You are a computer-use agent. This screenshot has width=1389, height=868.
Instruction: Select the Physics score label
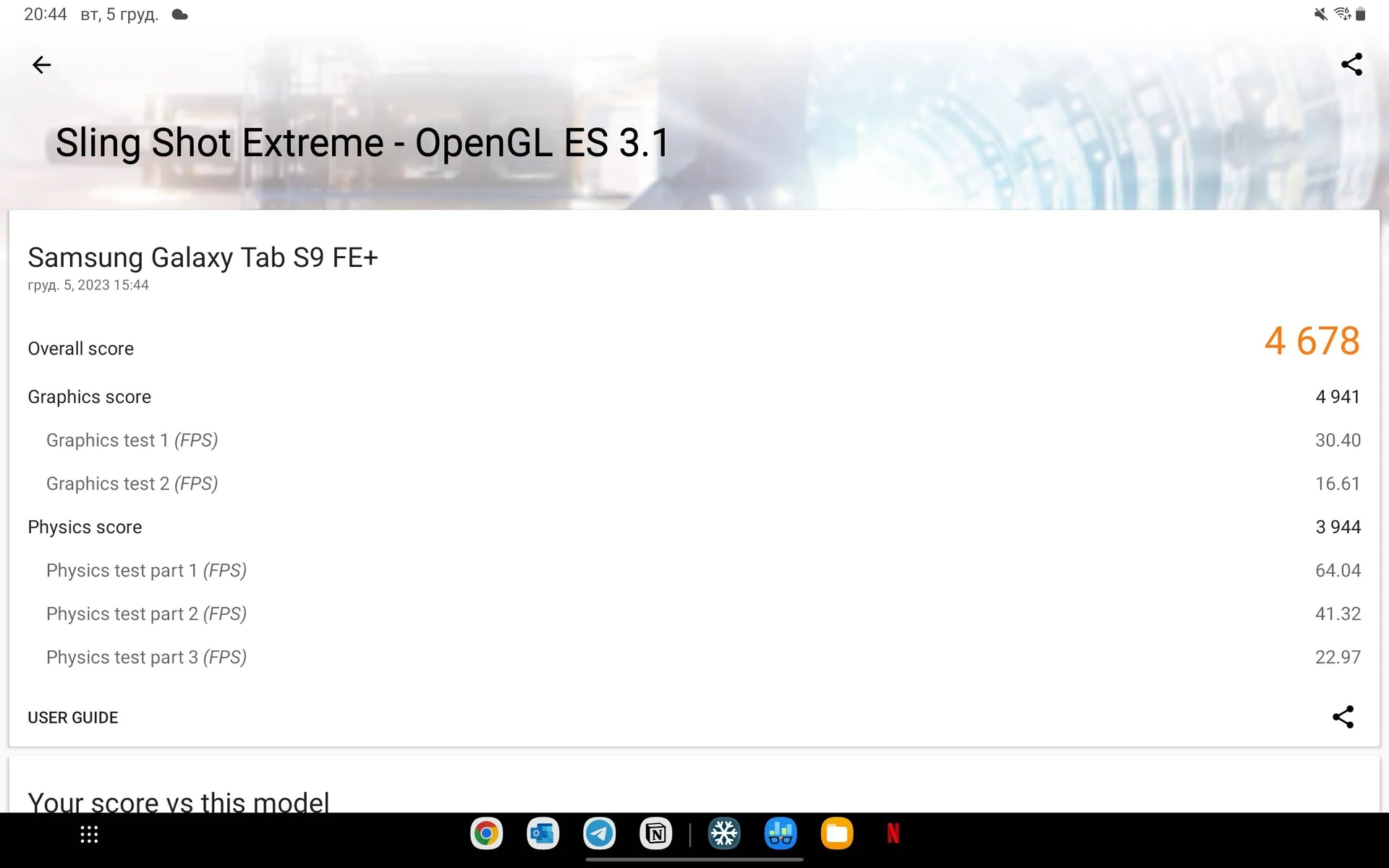tap(85, 527)
